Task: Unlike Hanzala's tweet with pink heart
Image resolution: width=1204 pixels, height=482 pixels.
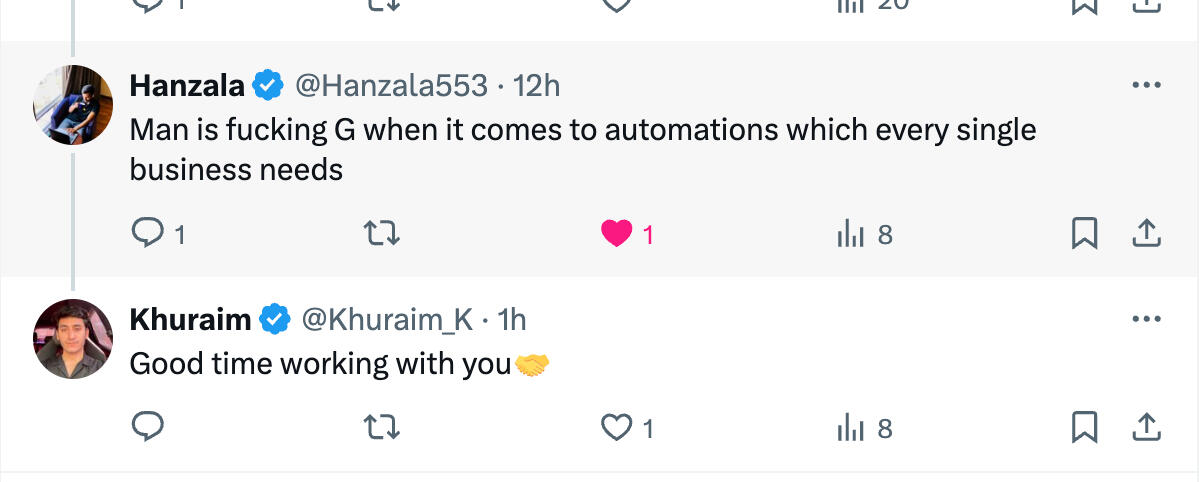Action: click(x=617, y=234)
